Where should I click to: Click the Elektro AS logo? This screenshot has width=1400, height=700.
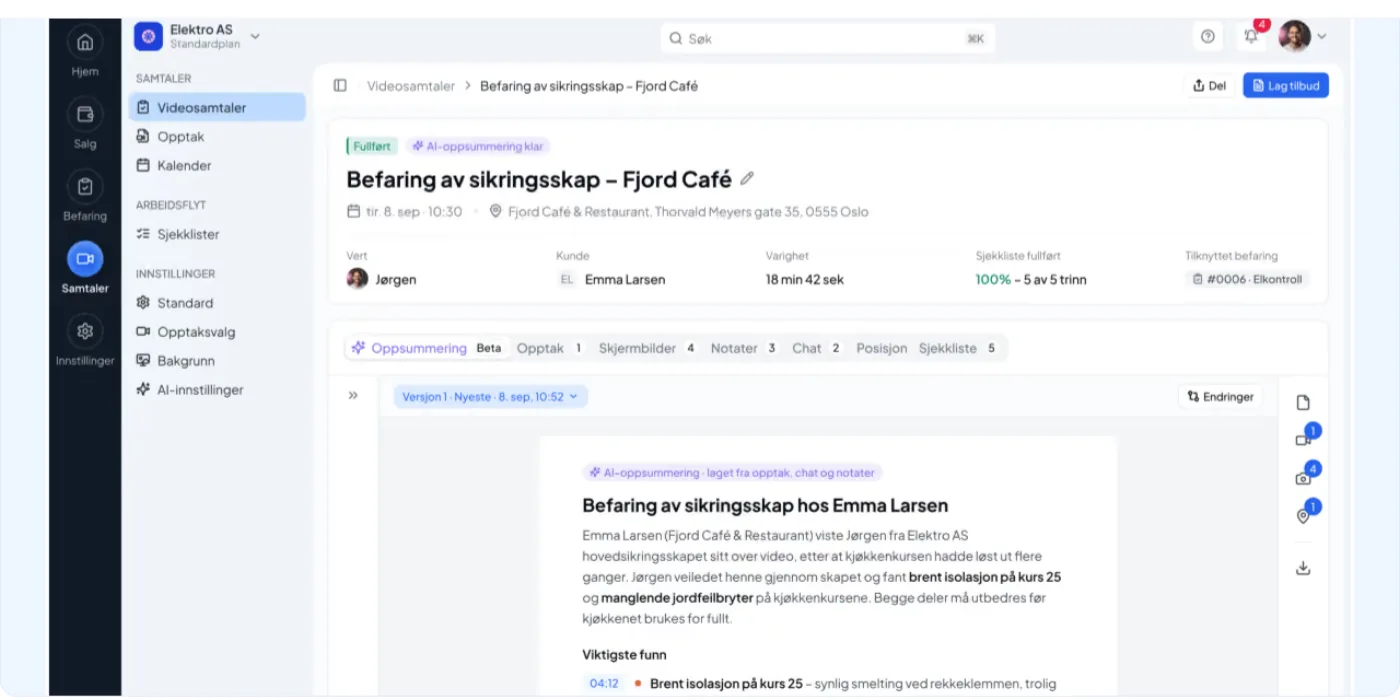[x=148, y=37]
